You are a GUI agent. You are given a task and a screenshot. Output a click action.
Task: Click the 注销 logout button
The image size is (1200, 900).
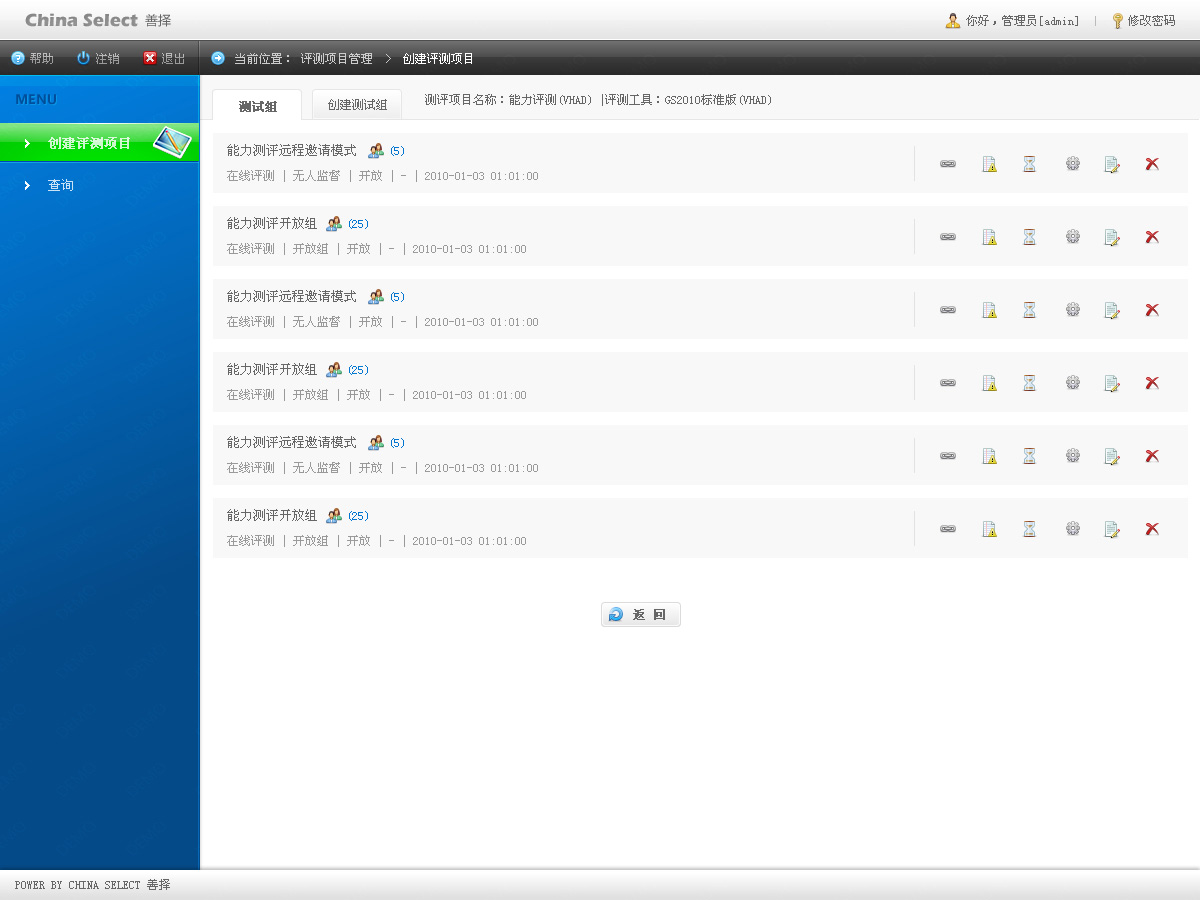[x=98, y=59]
